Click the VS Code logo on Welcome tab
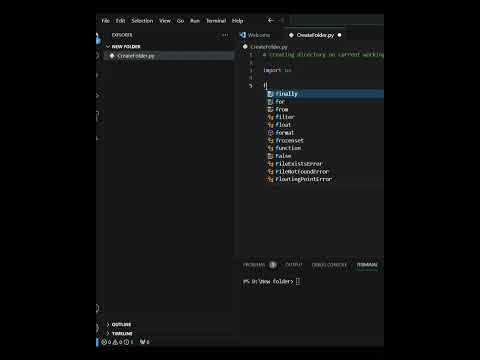 point(243,35)
